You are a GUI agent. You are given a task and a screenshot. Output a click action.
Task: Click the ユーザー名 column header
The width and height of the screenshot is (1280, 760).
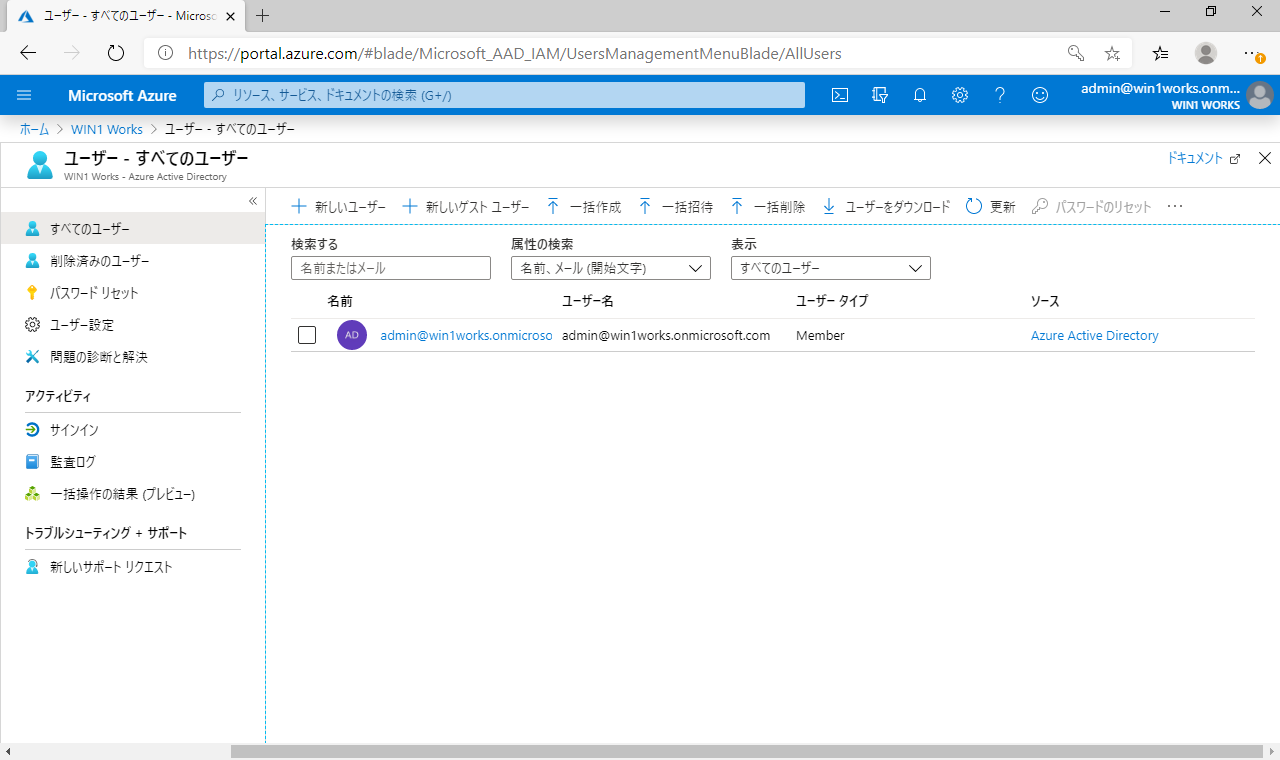click(x=587, y=301)
